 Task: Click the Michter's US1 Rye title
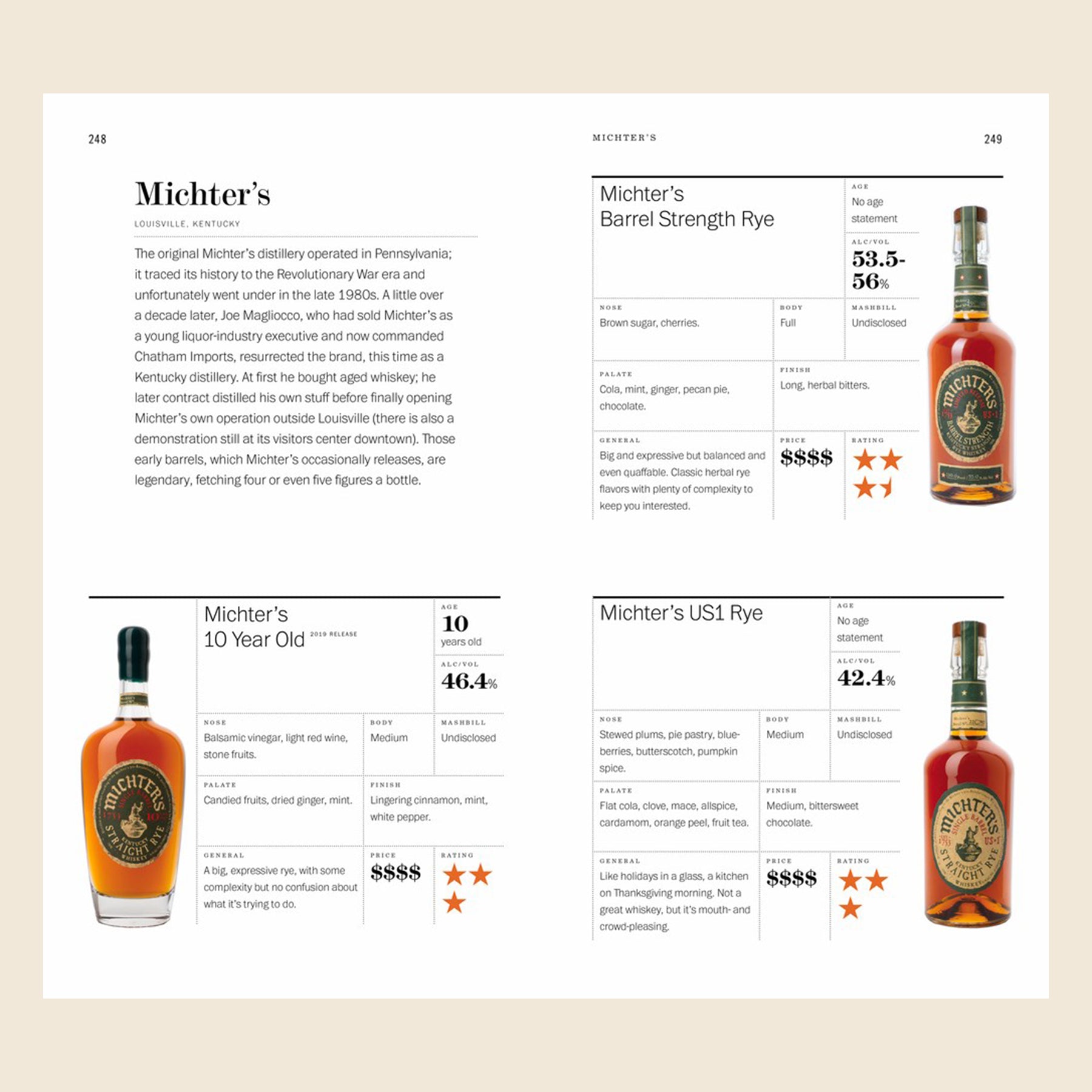point(681,613)
